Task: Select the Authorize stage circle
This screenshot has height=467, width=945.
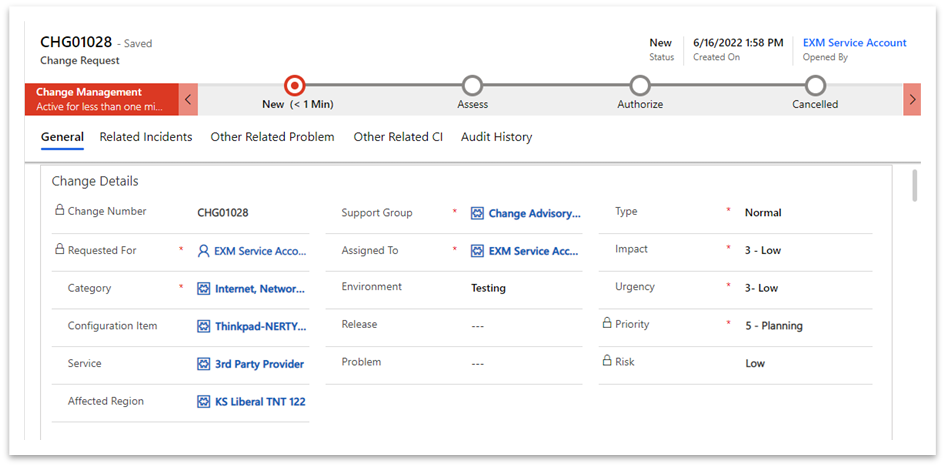Action: coord(640,86)
